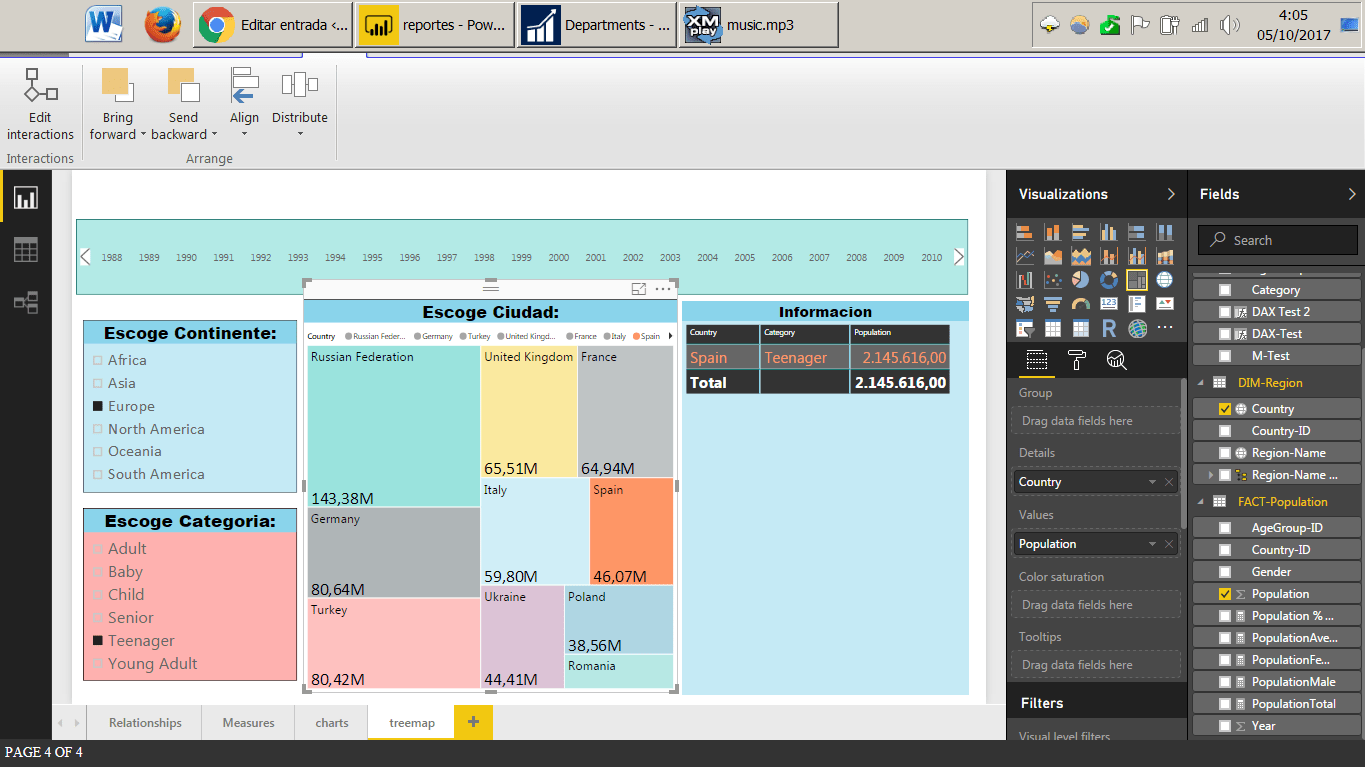The image size is (1365, 767).
Task: Select the scatter chart visualization
Action: pos(1053,280)
